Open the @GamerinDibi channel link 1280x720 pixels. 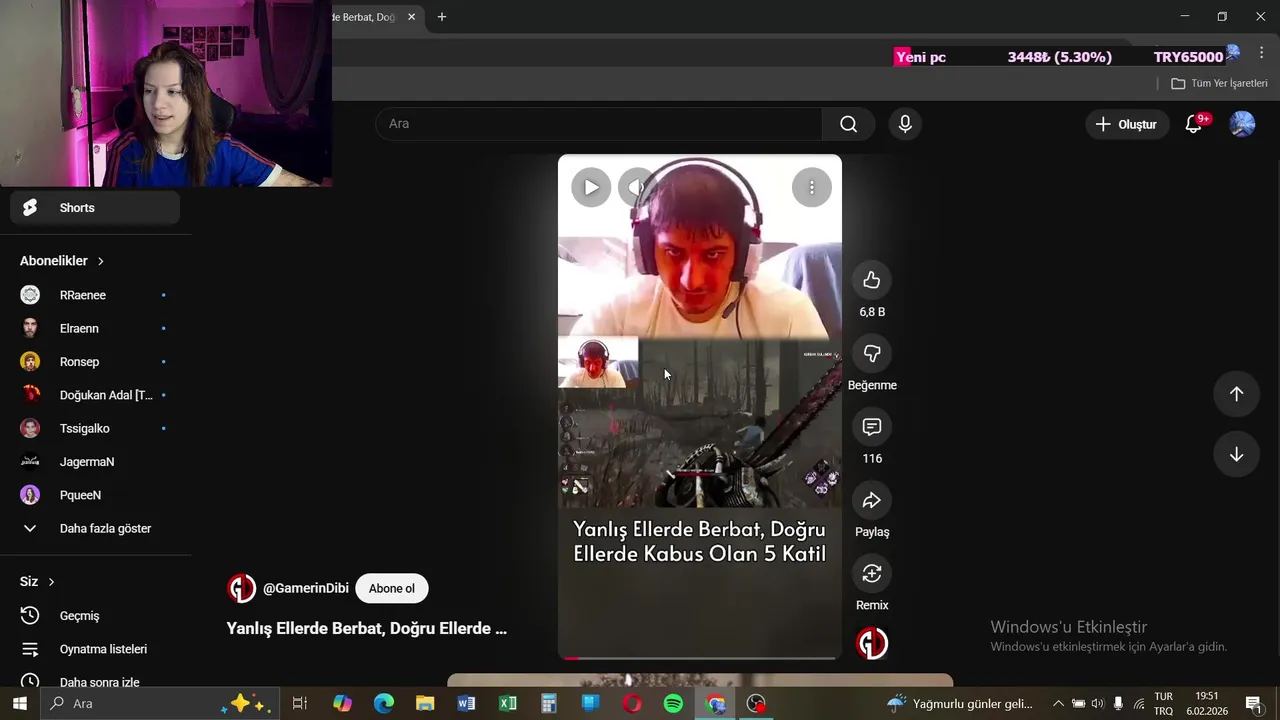(305, 588)
